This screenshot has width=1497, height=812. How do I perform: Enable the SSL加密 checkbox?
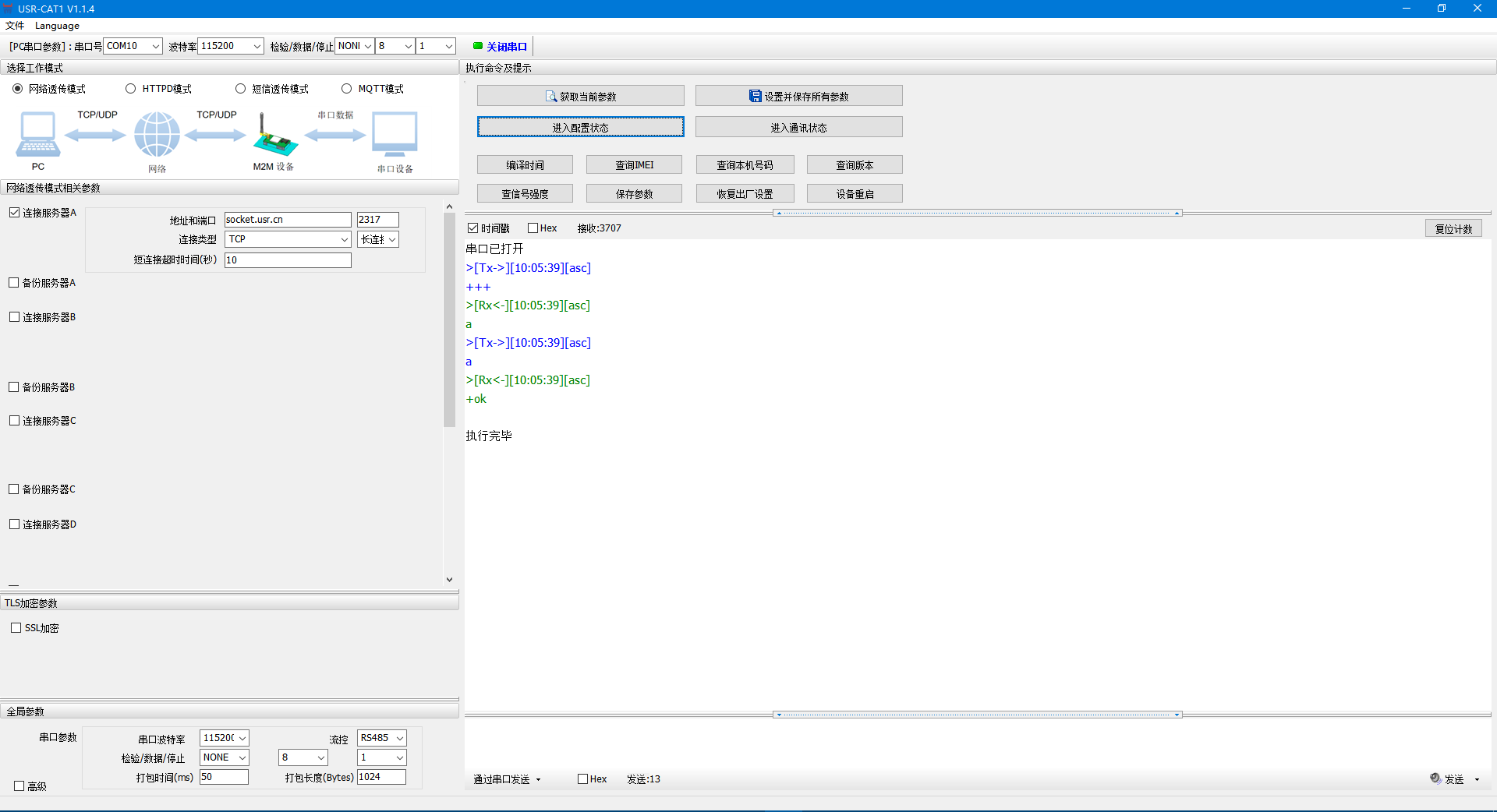[16, 628]
